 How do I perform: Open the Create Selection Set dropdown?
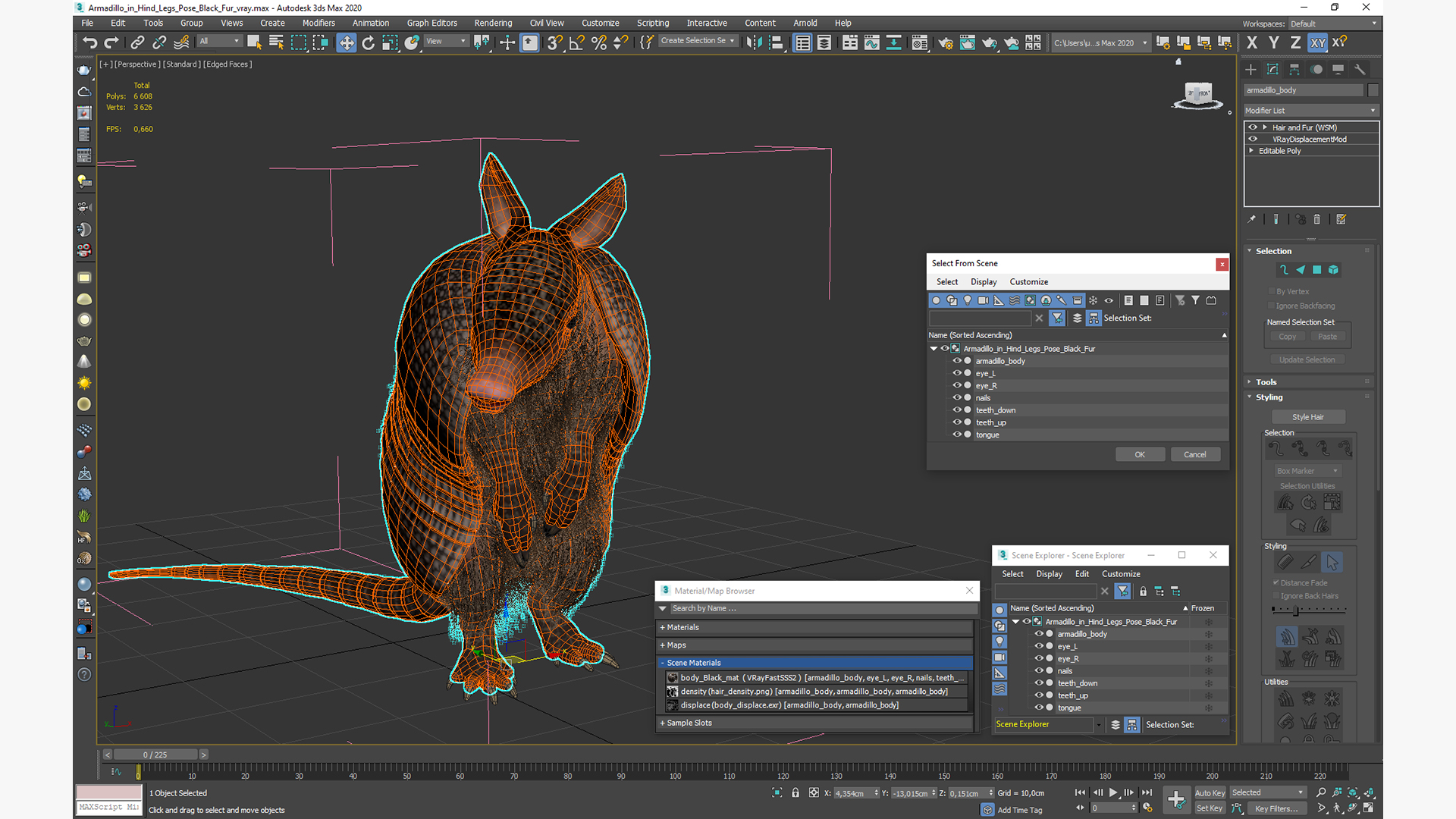[x=698, y=41]
